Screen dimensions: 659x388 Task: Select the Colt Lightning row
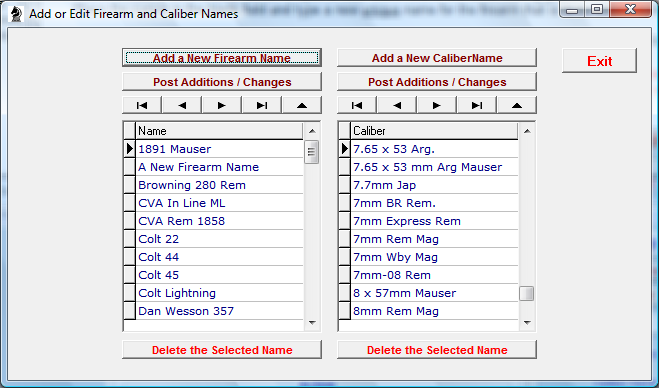219,293
